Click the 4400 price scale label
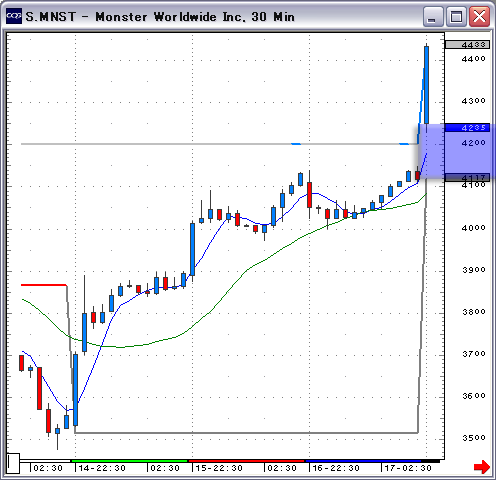 point(473,59)
